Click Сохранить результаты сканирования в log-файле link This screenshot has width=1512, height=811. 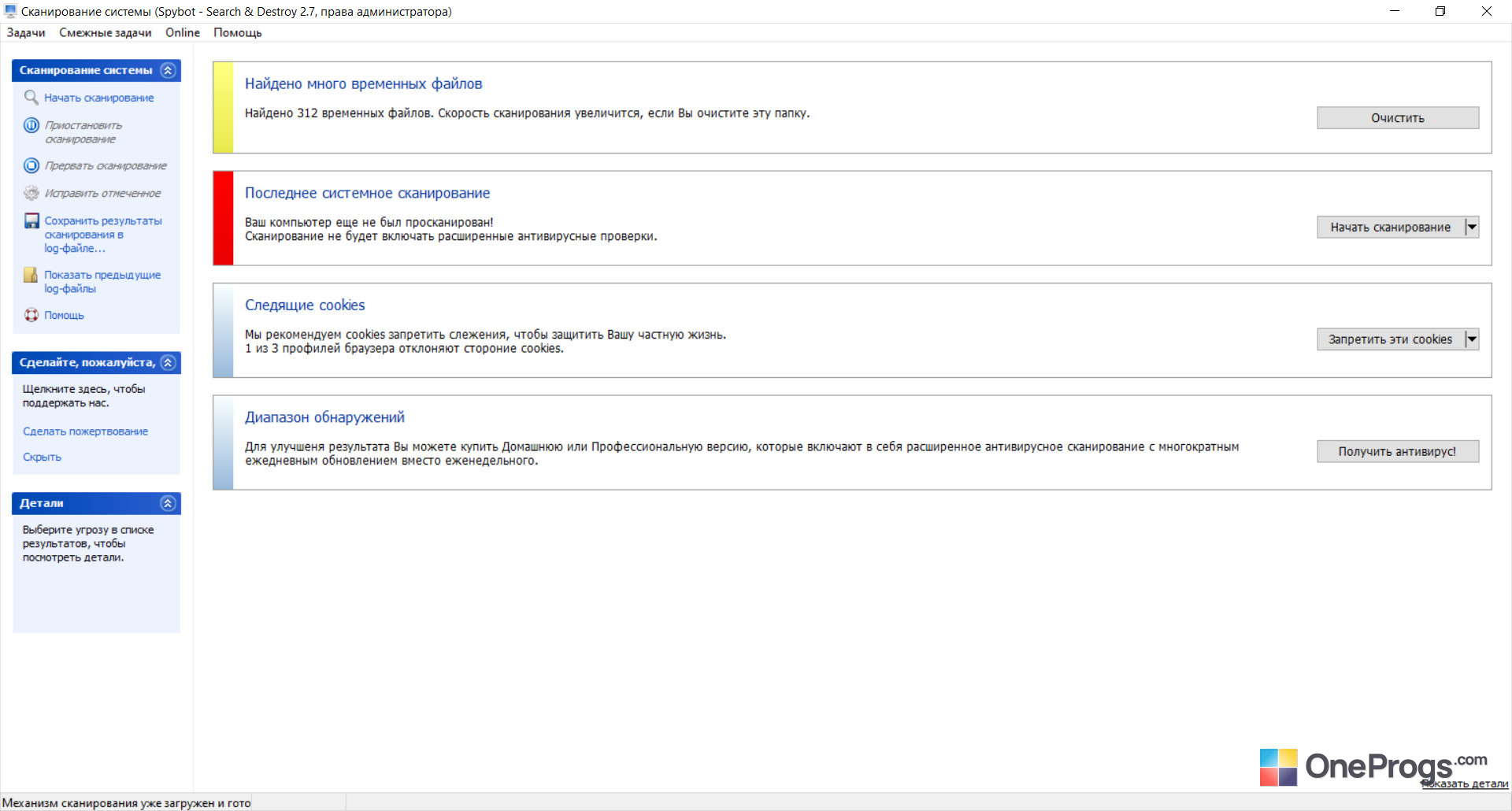tap(103, 235)
